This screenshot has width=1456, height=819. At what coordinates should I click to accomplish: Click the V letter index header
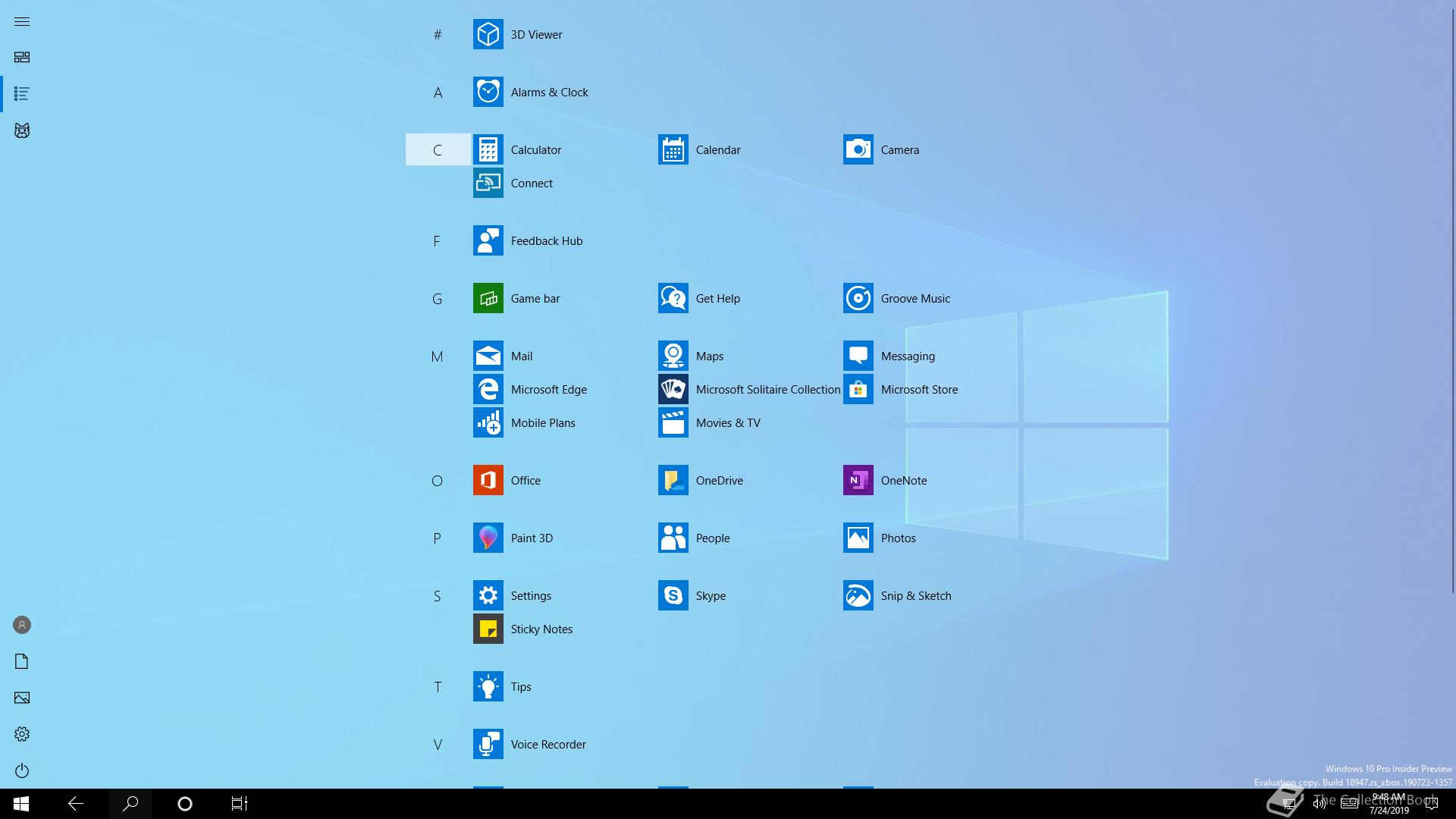[438, 744]
